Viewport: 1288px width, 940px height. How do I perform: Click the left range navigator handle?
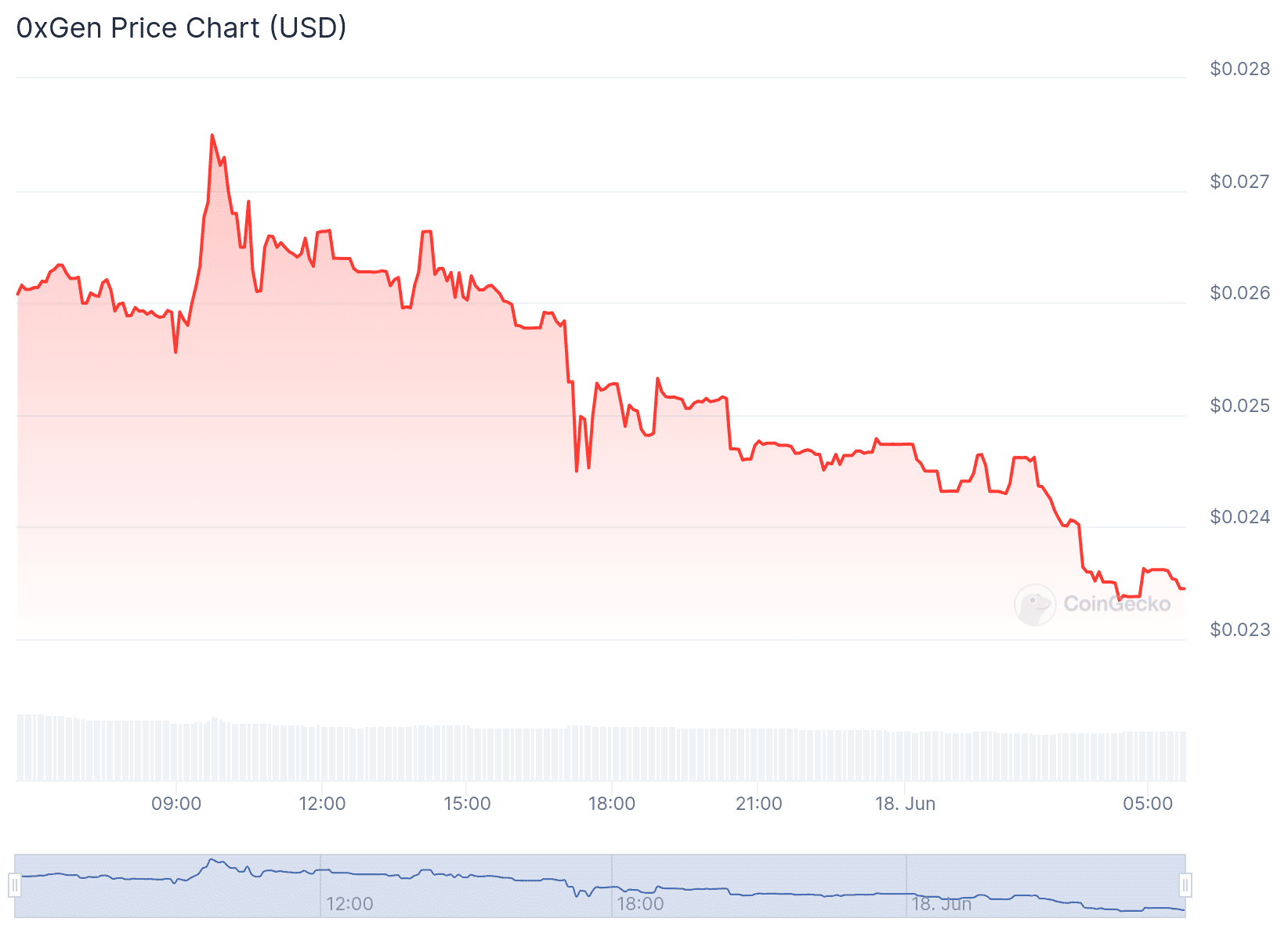tap(15, 885)
